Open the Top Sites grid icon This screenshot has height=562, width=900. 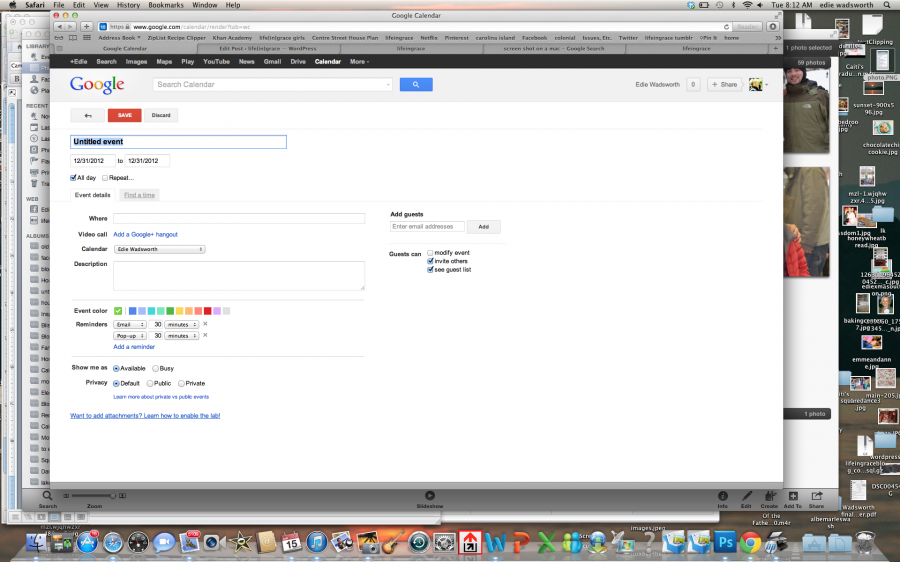click(x=87, y=38)
